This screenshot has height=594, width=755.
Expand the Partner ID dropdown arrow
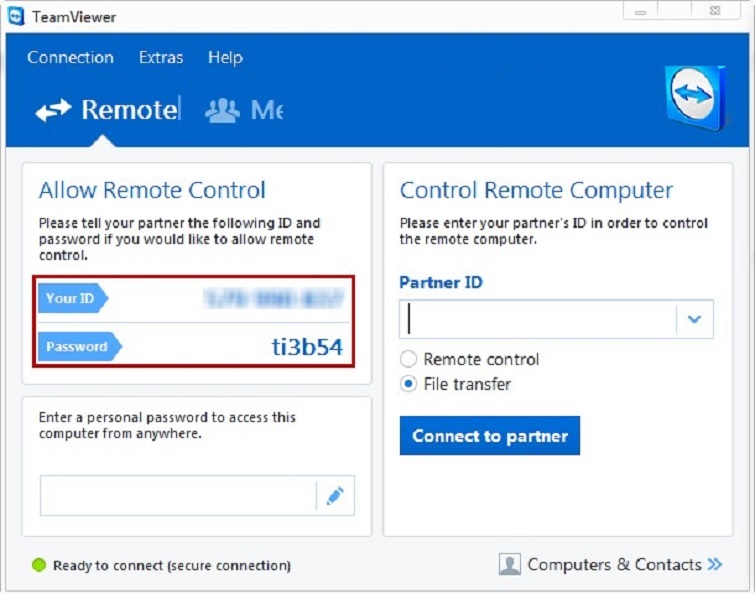click(x=694, y=319)
